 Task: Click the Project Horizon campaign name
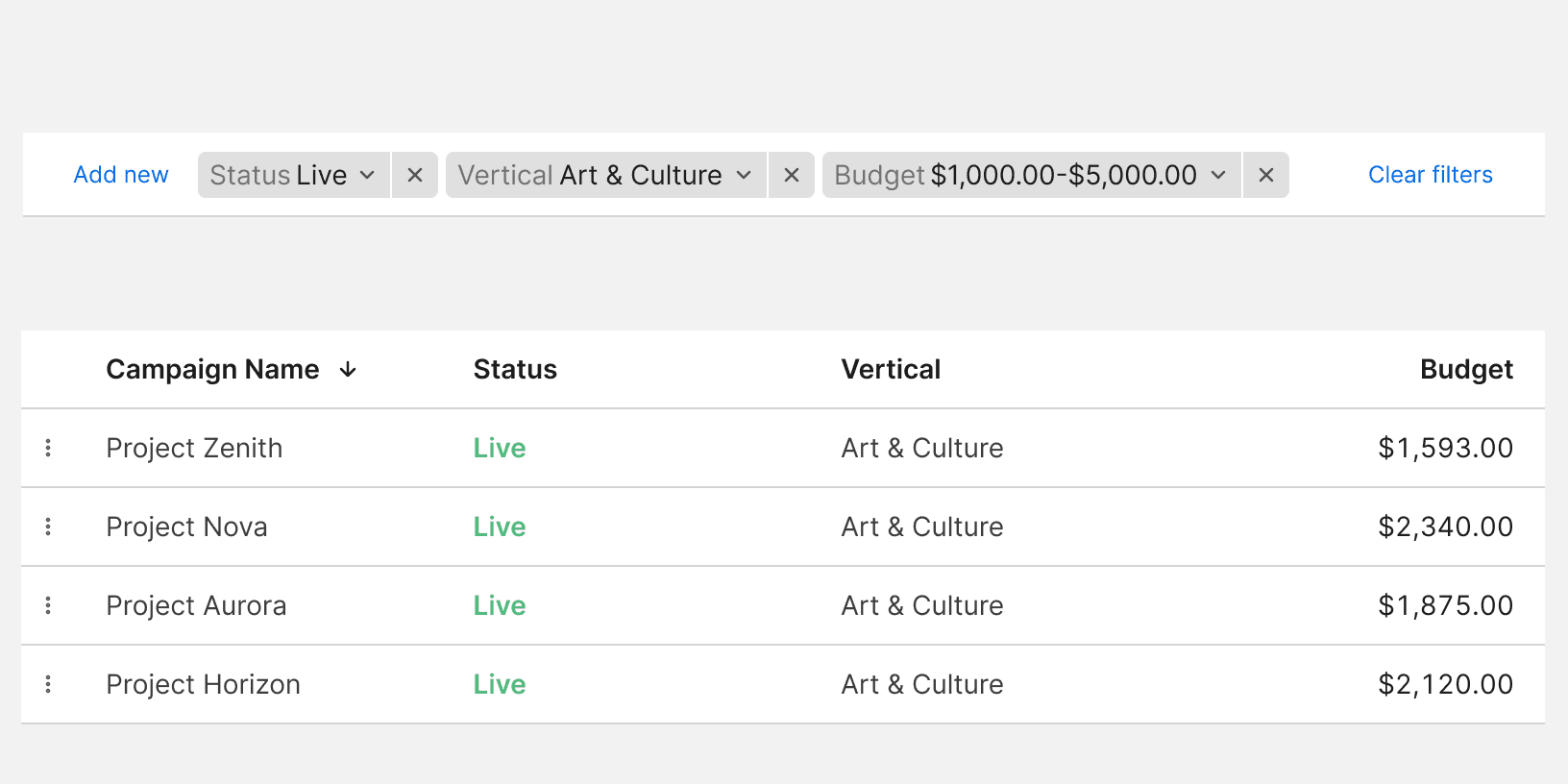(203, 684)
